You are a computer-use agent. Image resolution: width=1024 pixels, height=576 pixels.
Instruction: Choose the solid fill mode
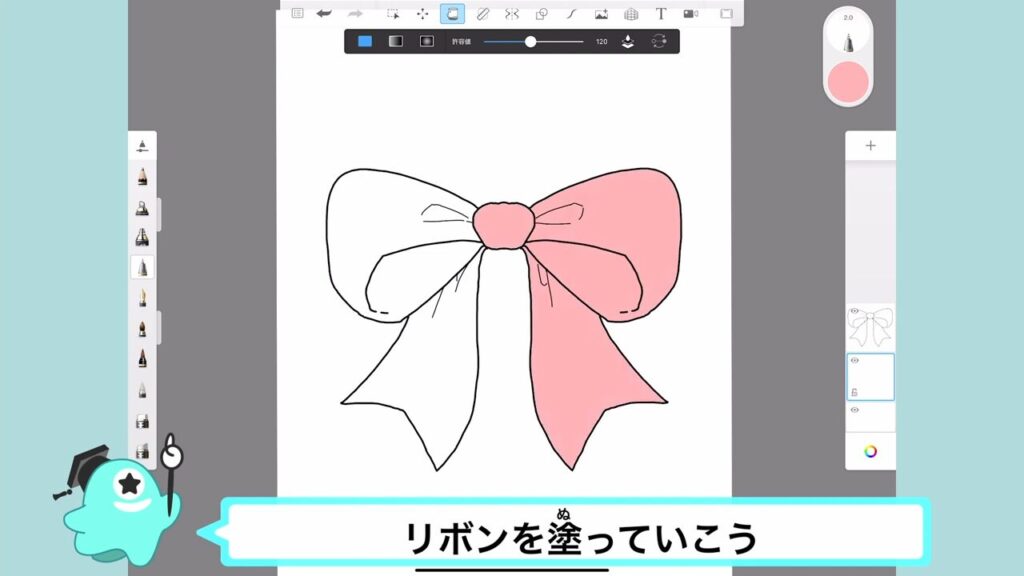click(x=365, y=42)
